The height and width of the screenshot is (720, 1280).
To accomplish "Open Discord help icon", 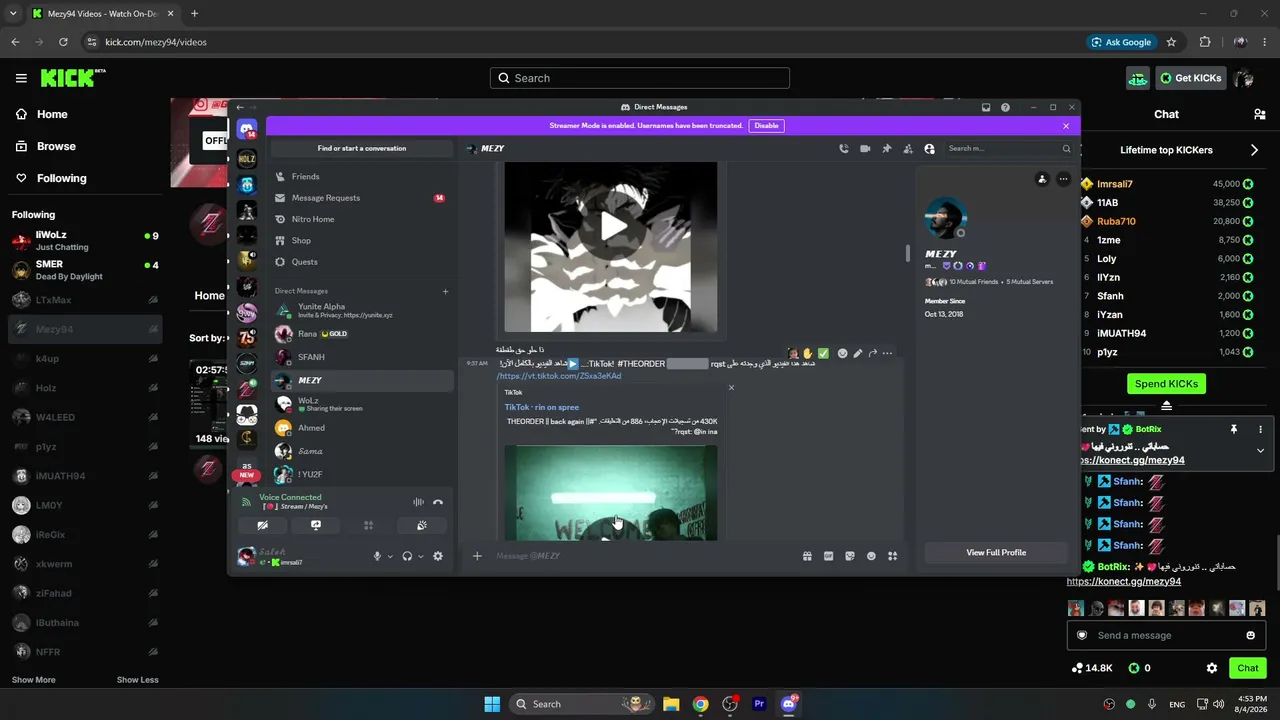I will [x=1005, y=107].
